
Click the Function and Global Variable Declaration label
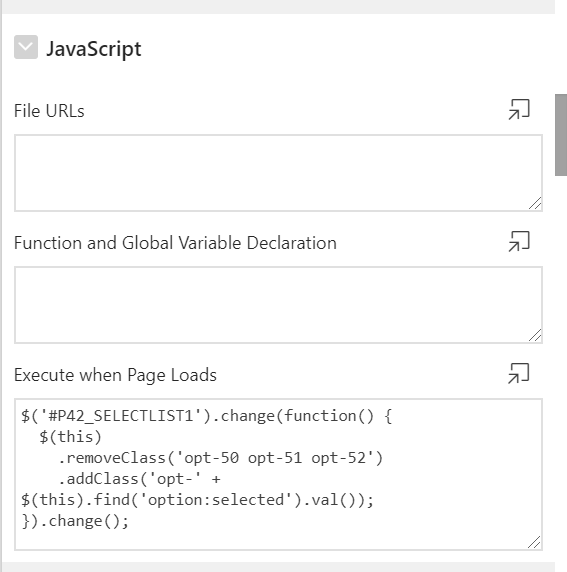[175, 243]
